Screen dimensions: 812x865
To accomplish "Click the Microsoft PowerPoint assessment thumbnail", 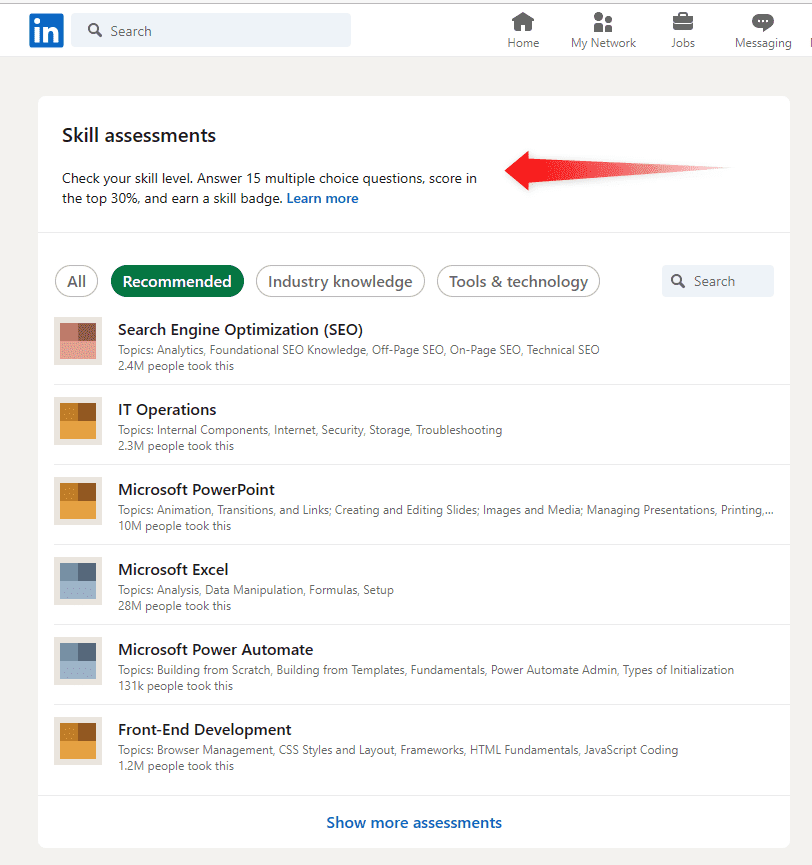I will (78, 501).
